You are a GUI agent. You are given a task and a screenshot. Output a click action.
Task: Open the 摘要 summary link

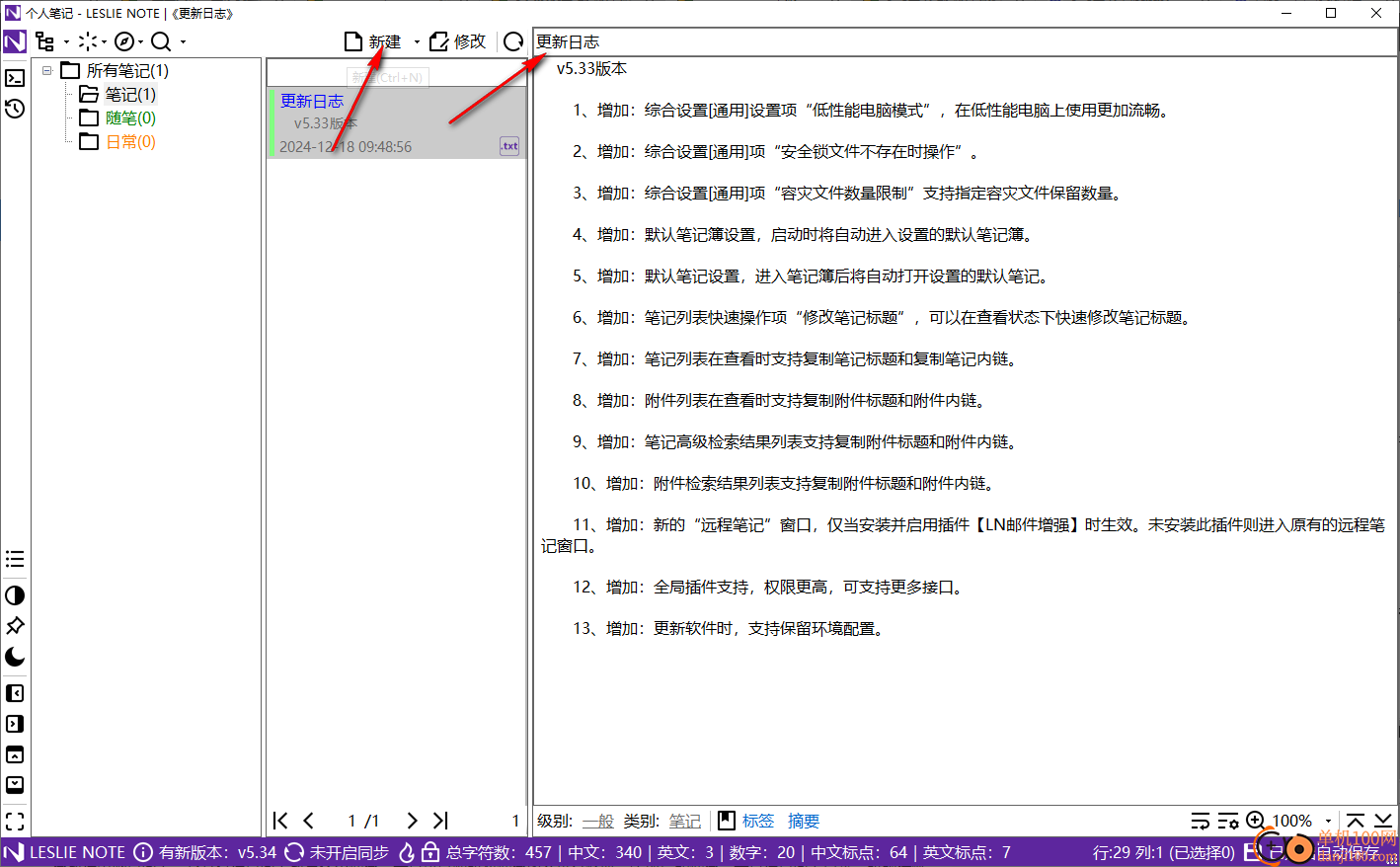click(804, 822)
